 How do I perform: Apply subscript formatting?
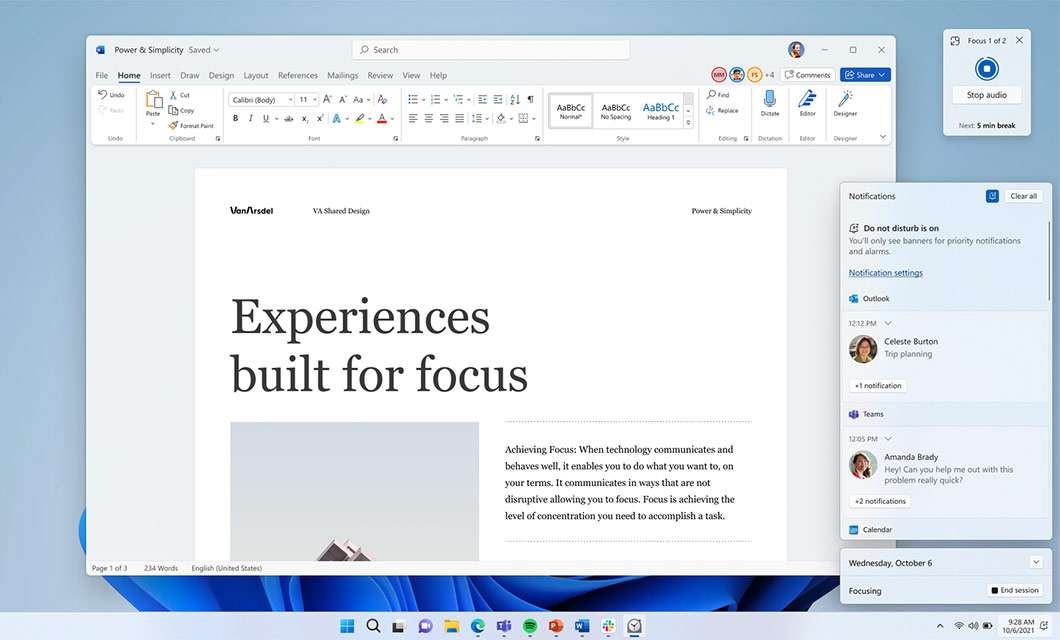[x=305, y=118]
